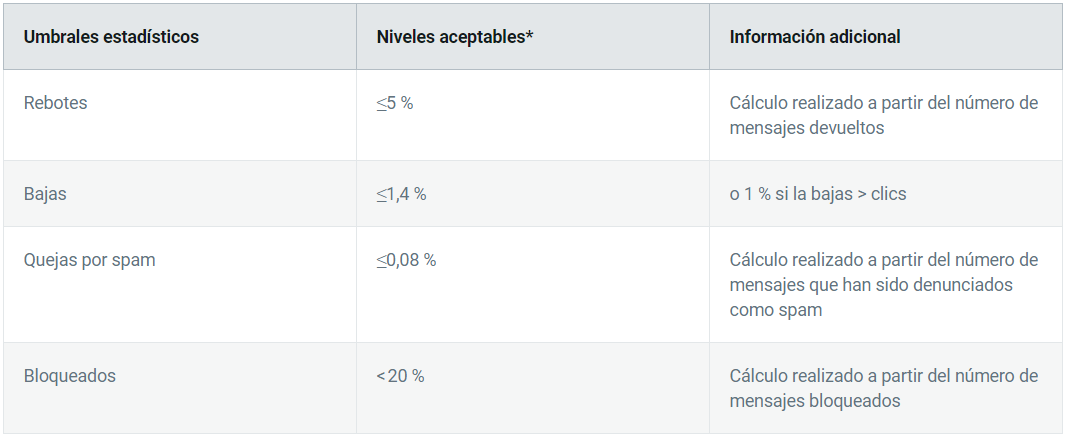Select the 'denunciados como spam' description text
Screen dimensions: 1068x438
pyautogui.click(x=871, y=297)
